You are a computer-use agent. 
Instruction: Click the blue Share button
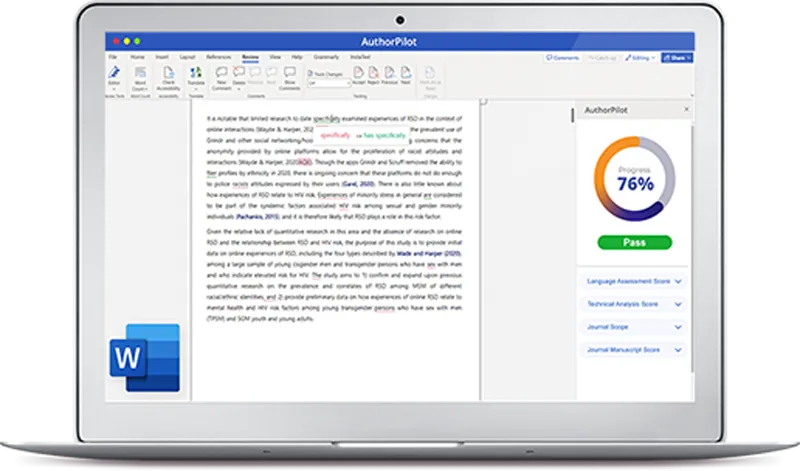677,58
